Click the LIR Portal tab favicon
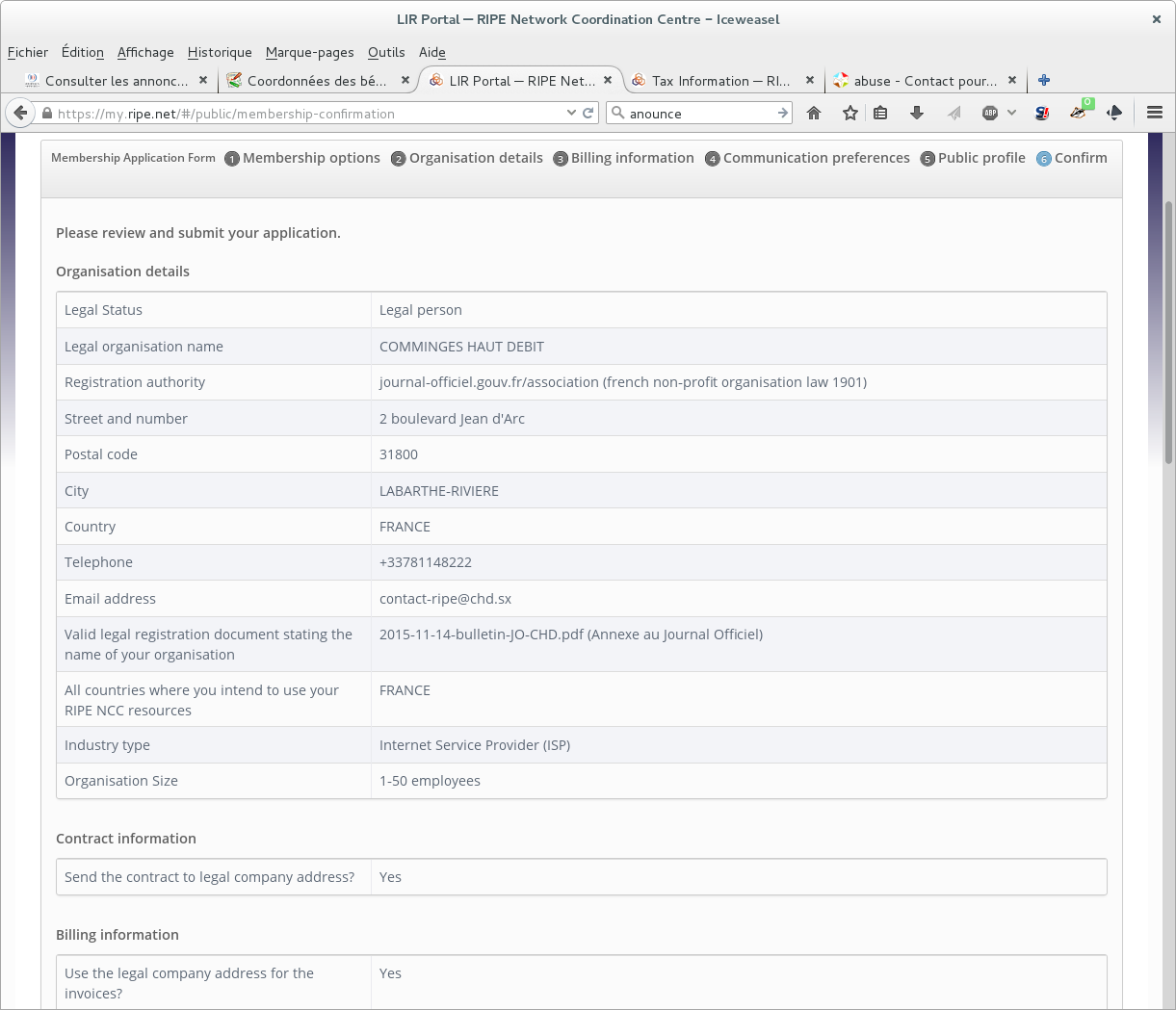The height and width of the screenshot is (1010, 1176). coord(436,81)
